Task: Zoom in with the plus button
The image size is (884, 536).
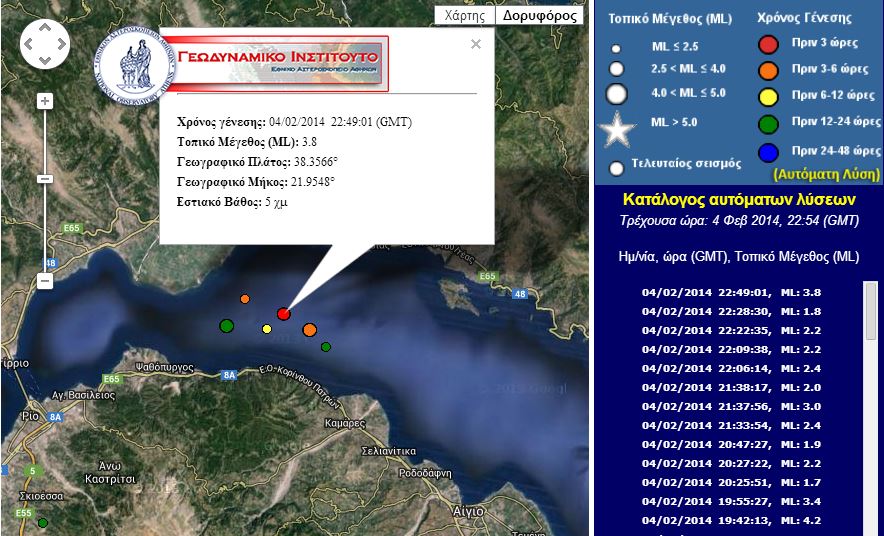Action: click(x=45, y=101)
